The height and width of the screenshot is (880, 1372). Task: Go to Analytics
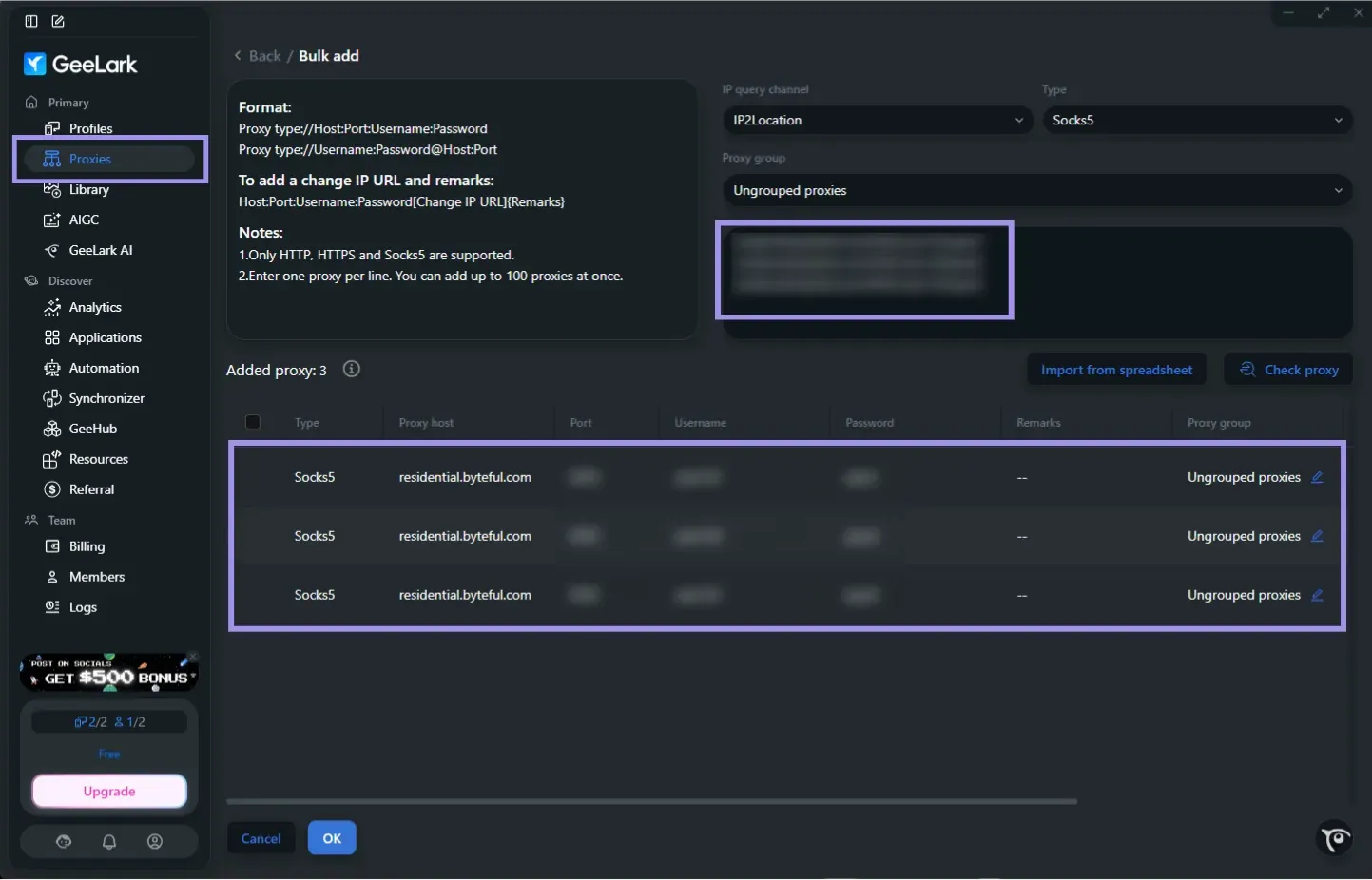tap(95, 307)
